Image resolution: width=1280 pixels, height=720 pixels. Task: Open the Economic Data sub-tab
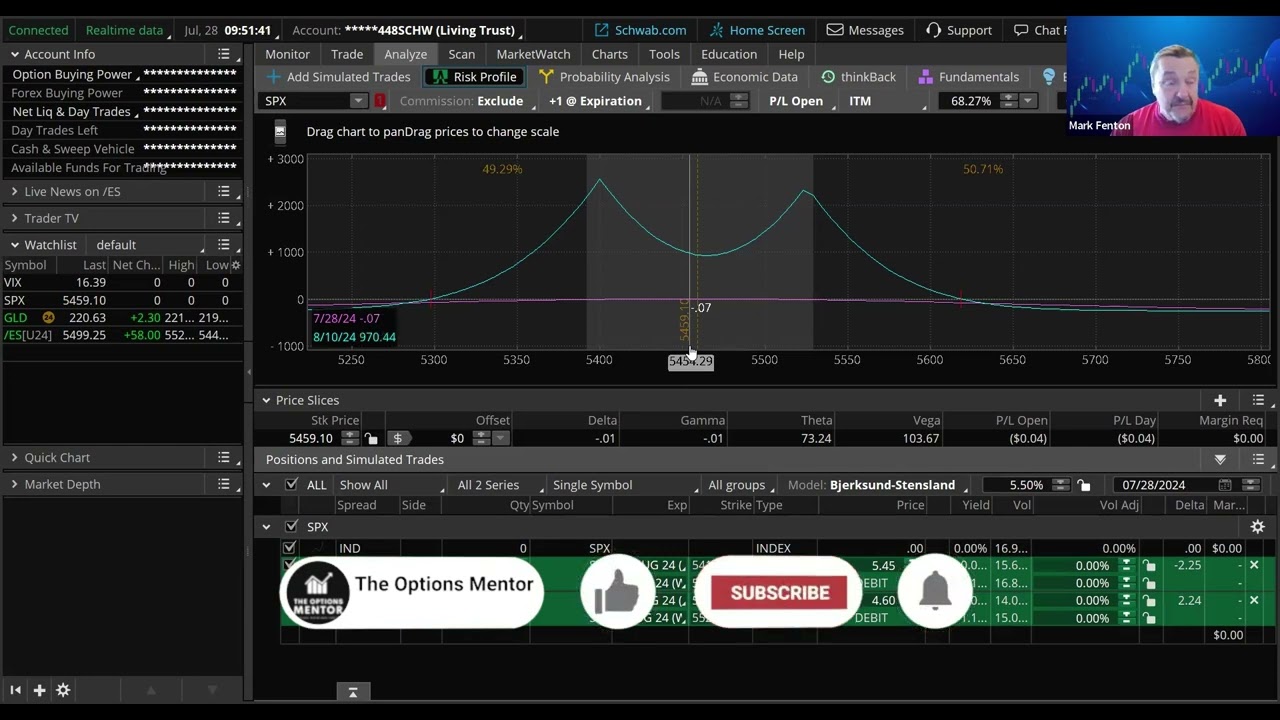point(745,77)
